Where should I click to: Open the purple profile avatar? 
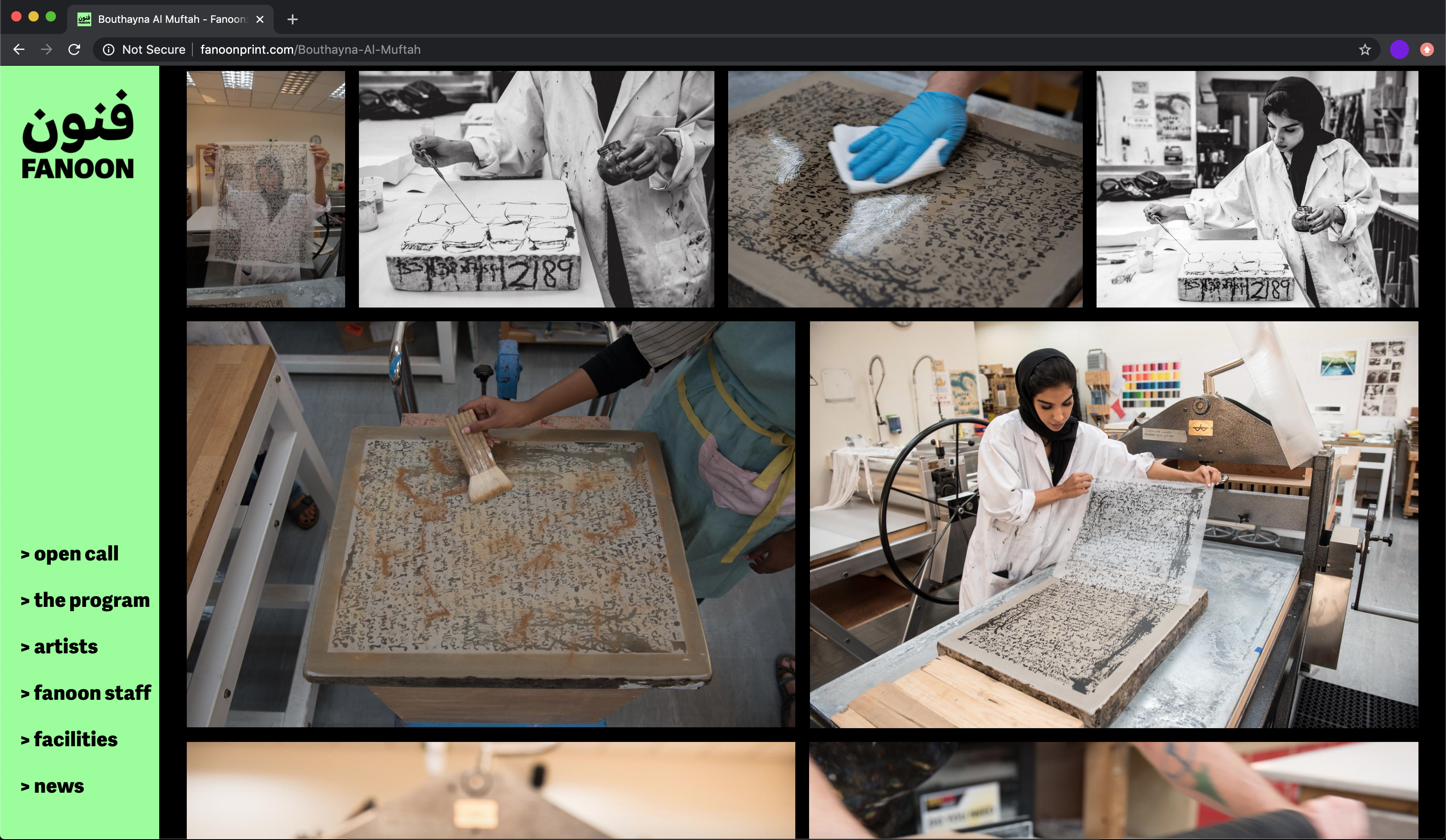coord(1399,50)
